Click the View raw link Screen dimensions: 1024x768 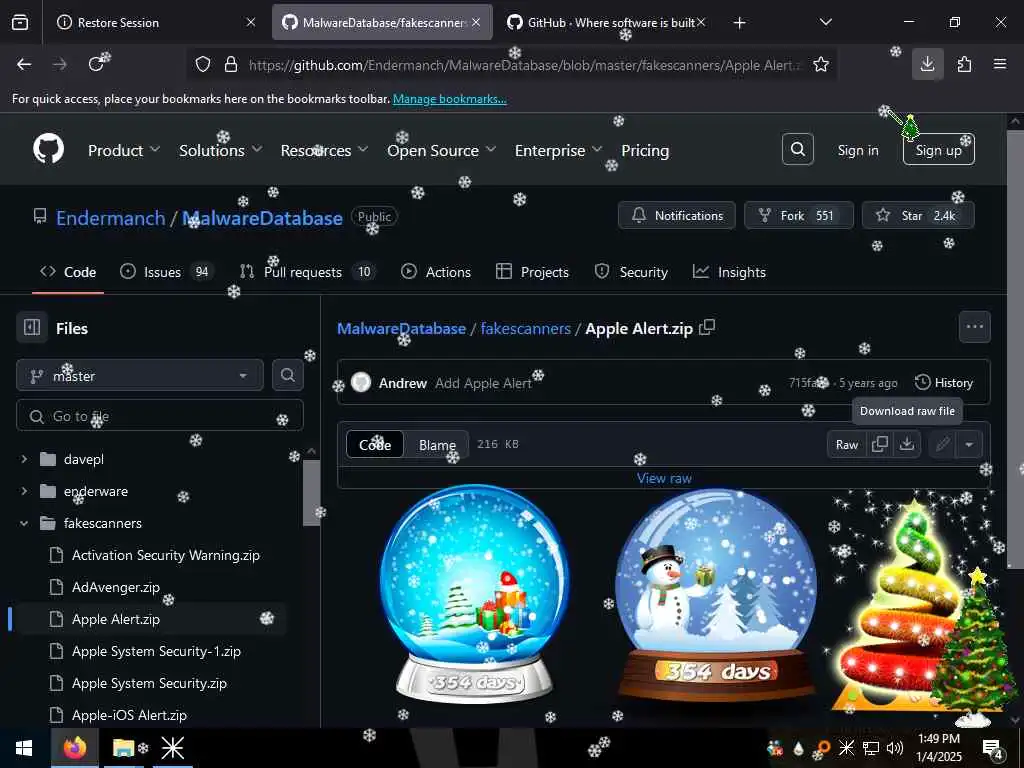(x=664, y=478)
